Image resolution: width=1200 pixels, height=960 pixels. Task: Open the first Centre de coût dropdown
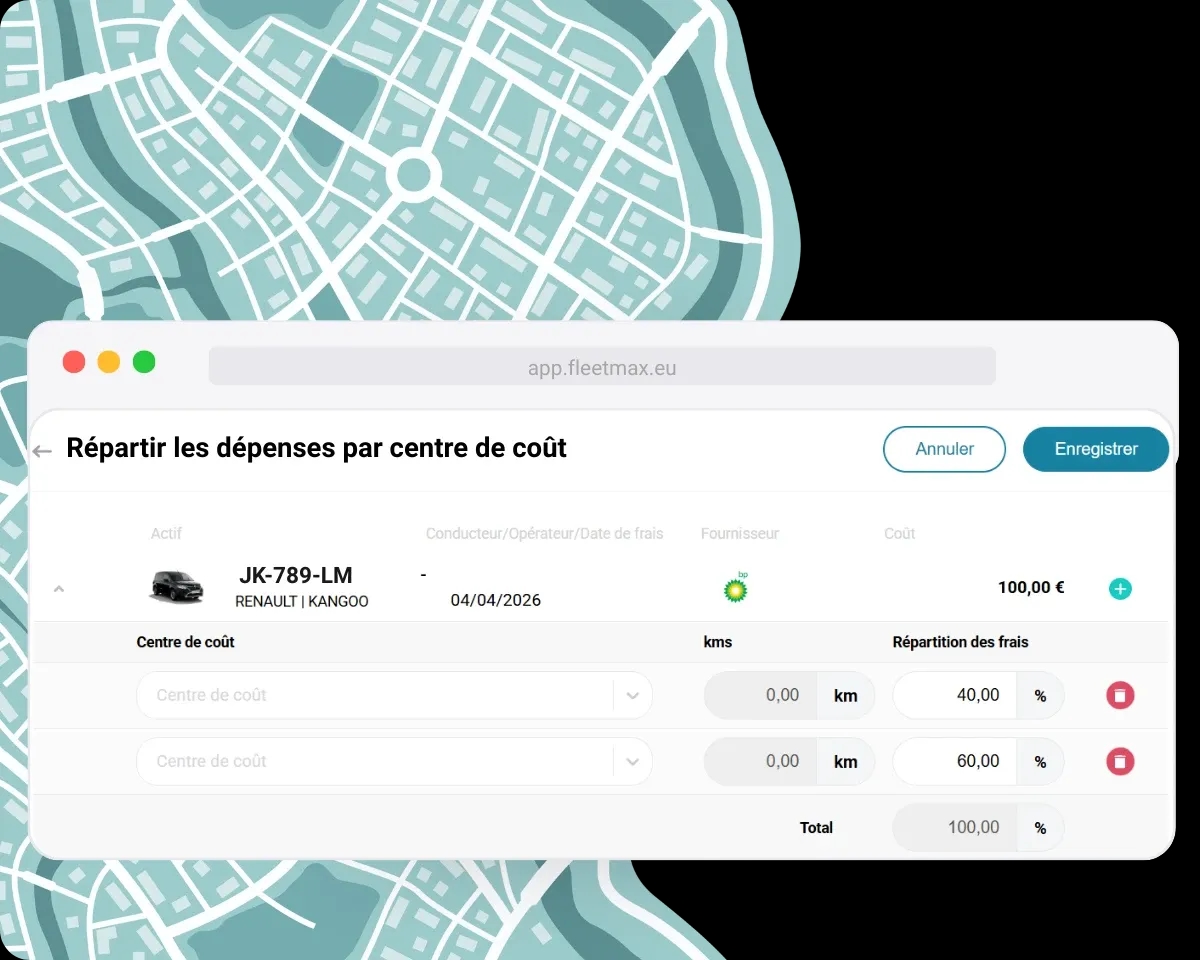(x=394, y=695)
